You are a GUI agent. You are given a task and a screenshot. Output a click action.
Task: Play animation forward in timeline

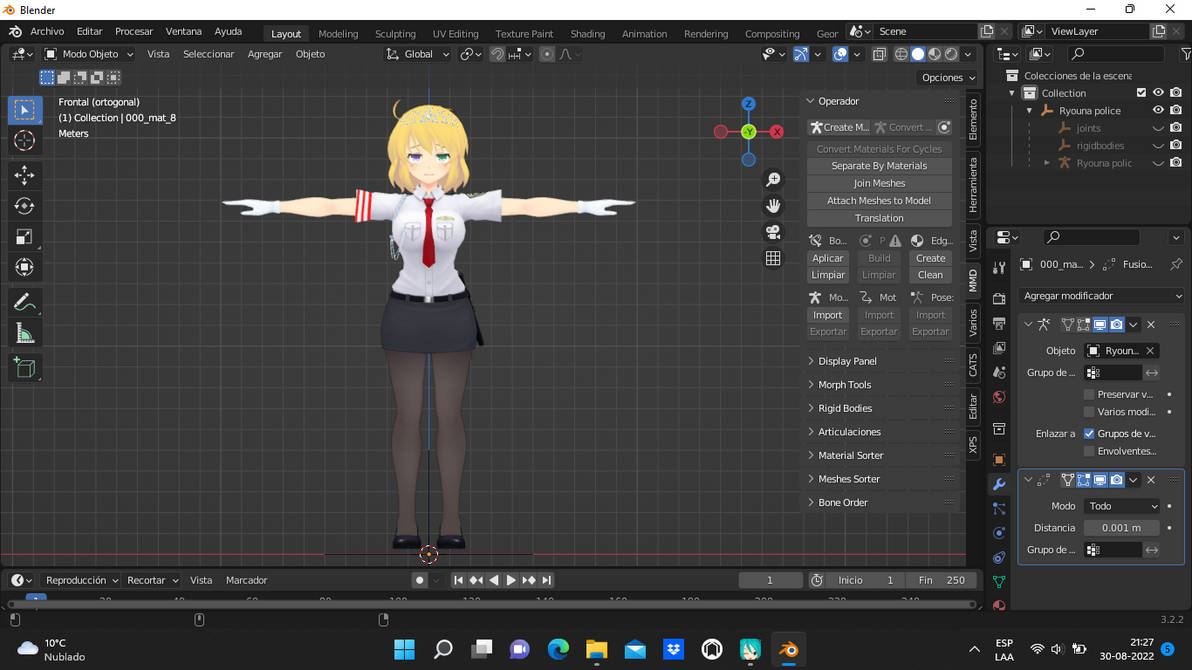point(511,580)
